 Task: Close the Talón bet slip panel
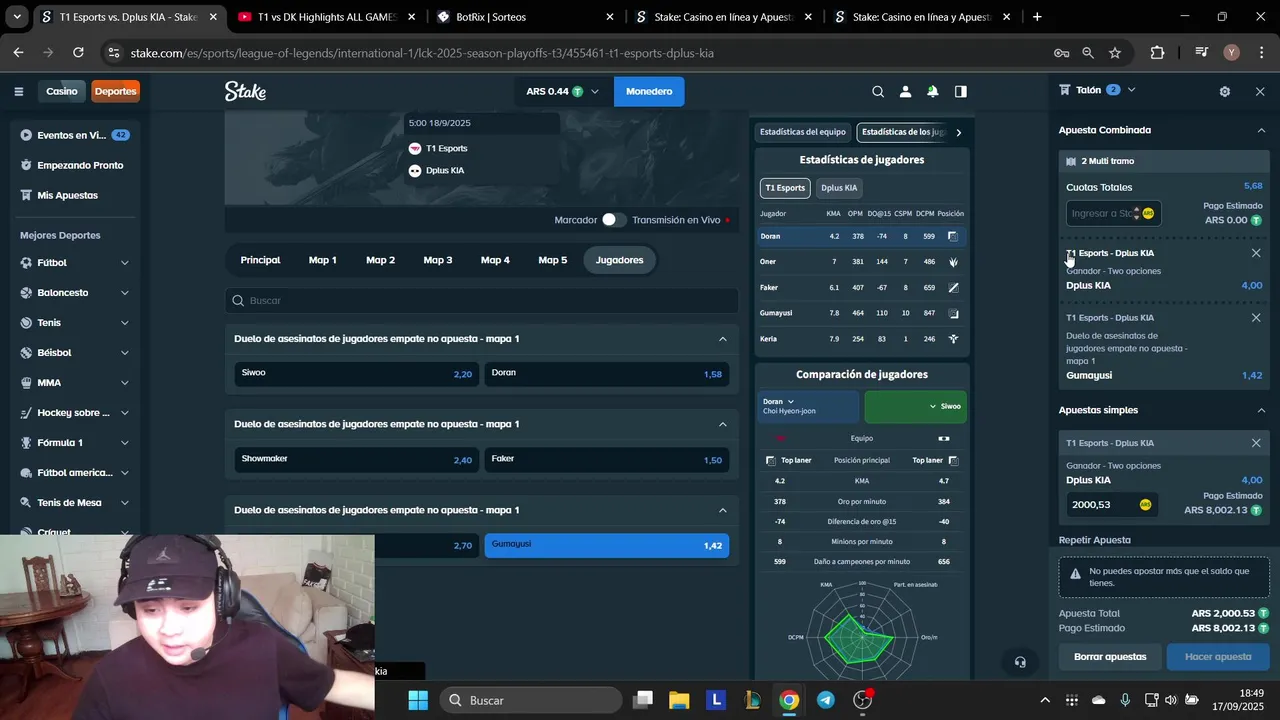tap(1260, 91)
